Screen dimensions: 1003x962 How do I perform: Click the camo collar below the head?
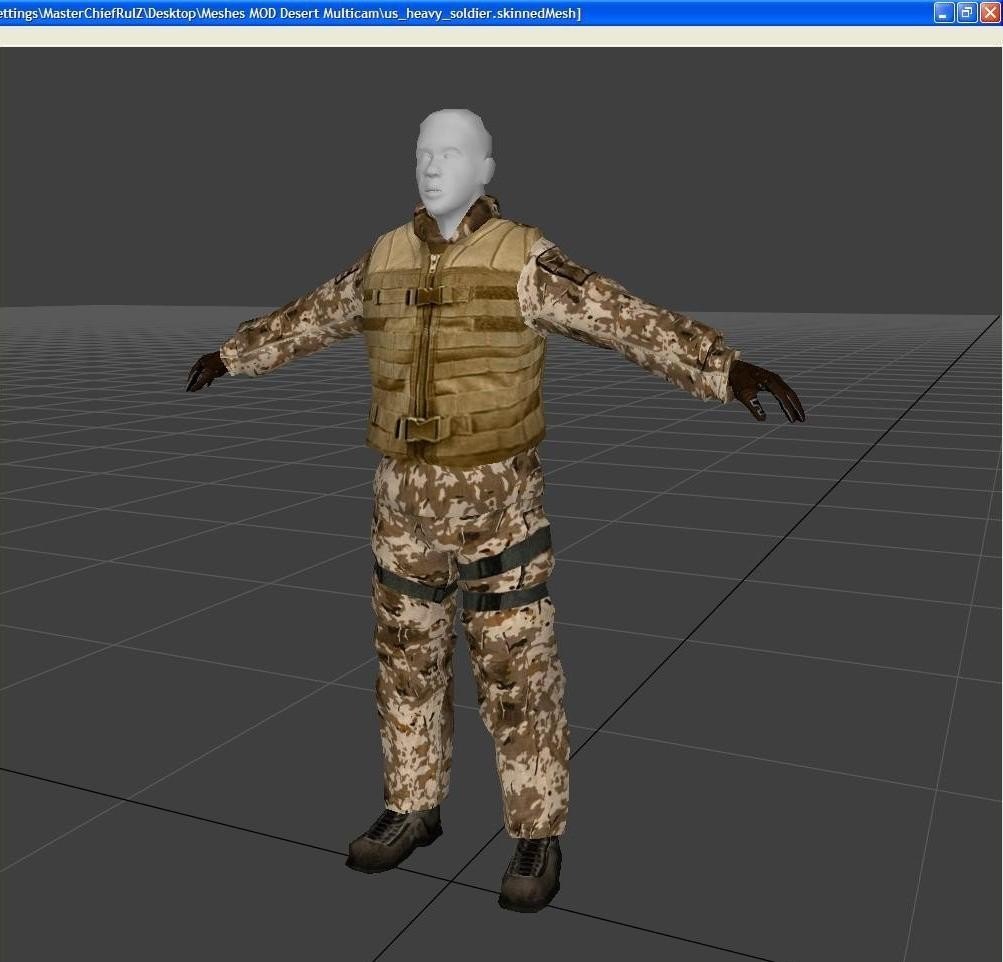tap(438, 225)
